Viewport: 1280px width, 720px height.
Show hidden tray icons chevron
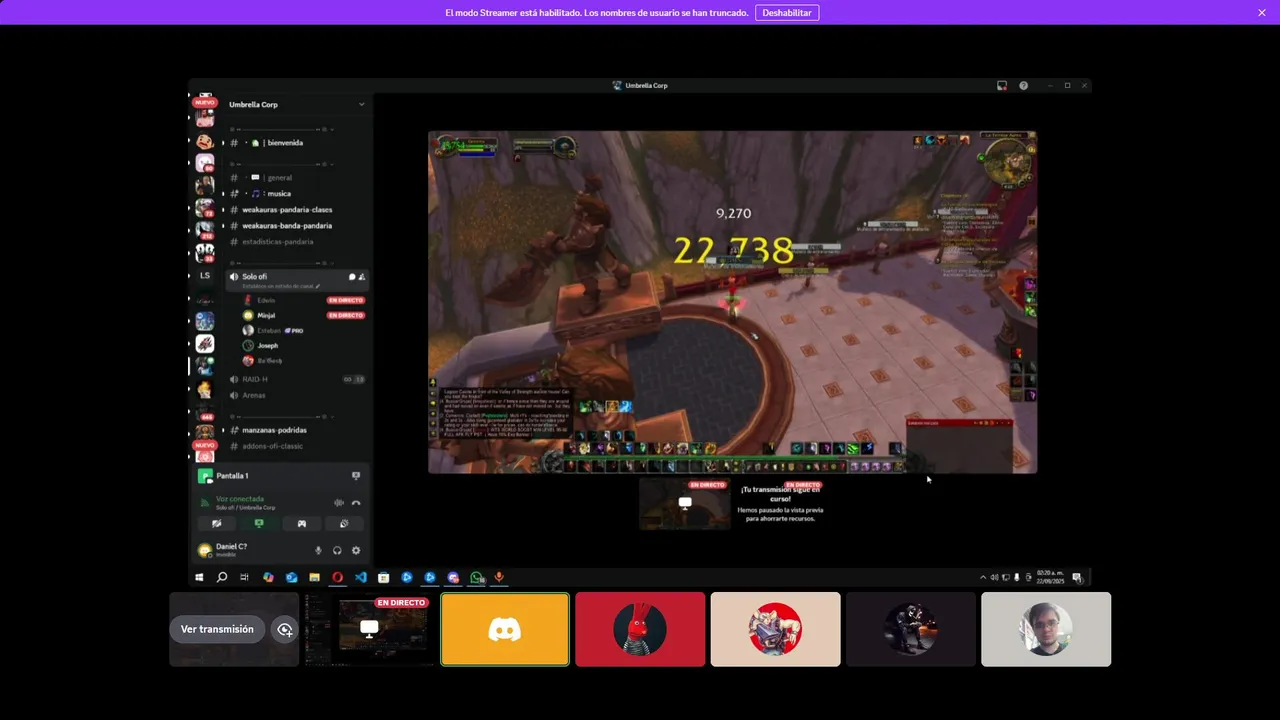(982, 578)
